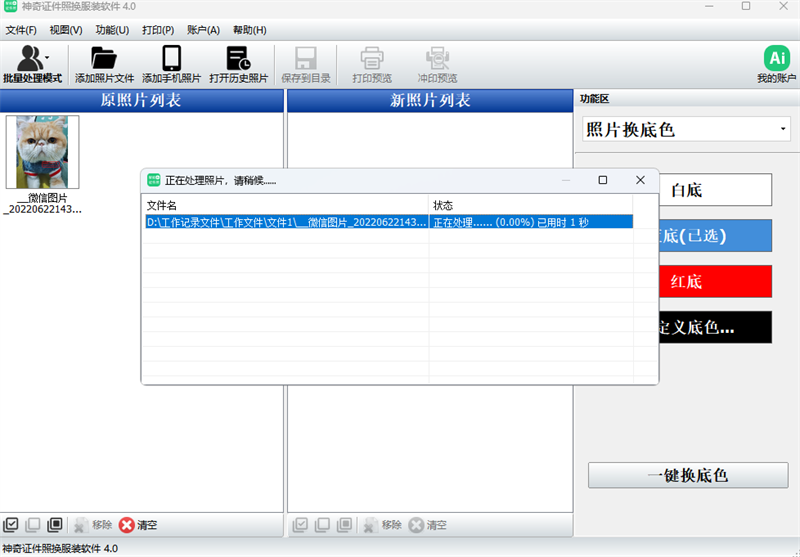800x557 pixels.
Task: Click the red Clear (清空) icon under the original photo list
Action: (127, 525)
